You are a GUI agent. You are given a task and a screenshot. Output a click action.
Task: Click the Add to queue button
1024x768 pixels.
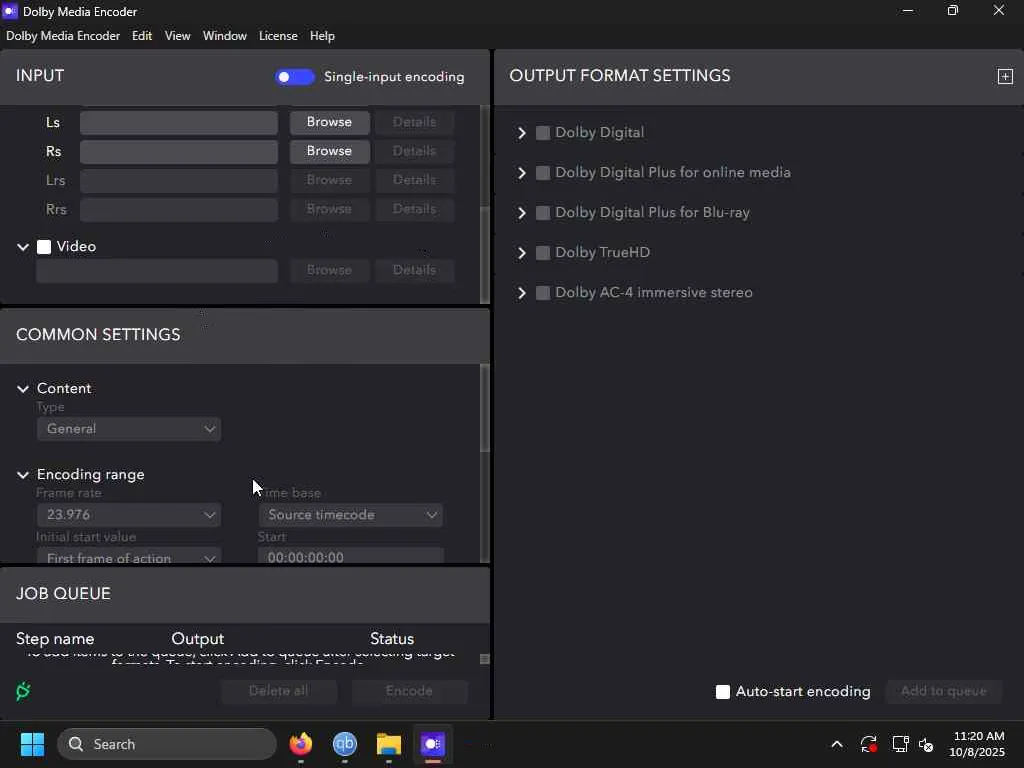coord(943,691)
